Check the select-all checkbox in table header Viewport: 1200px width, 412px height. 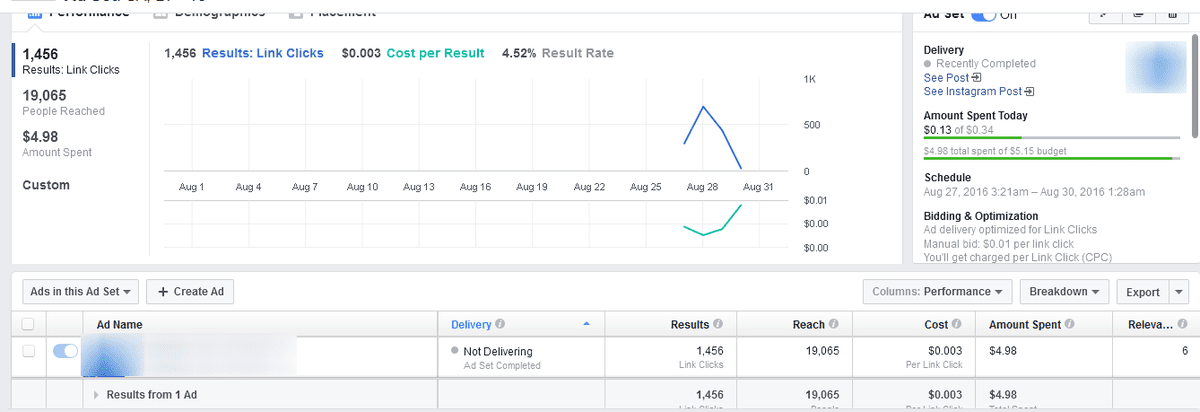(x=28, y=324)
